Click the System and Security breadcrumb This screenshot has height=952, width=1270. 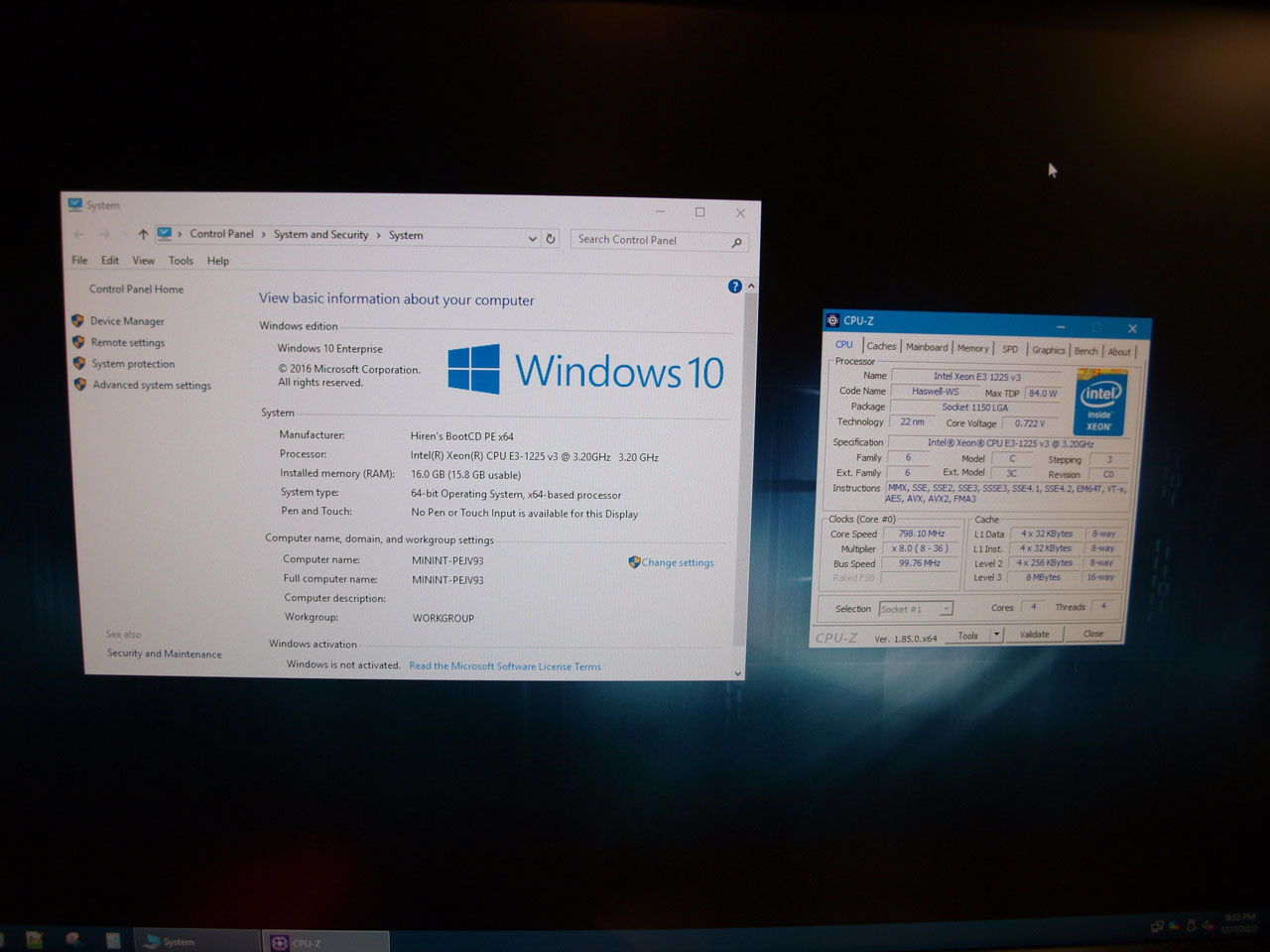click(x=320, y=235)
